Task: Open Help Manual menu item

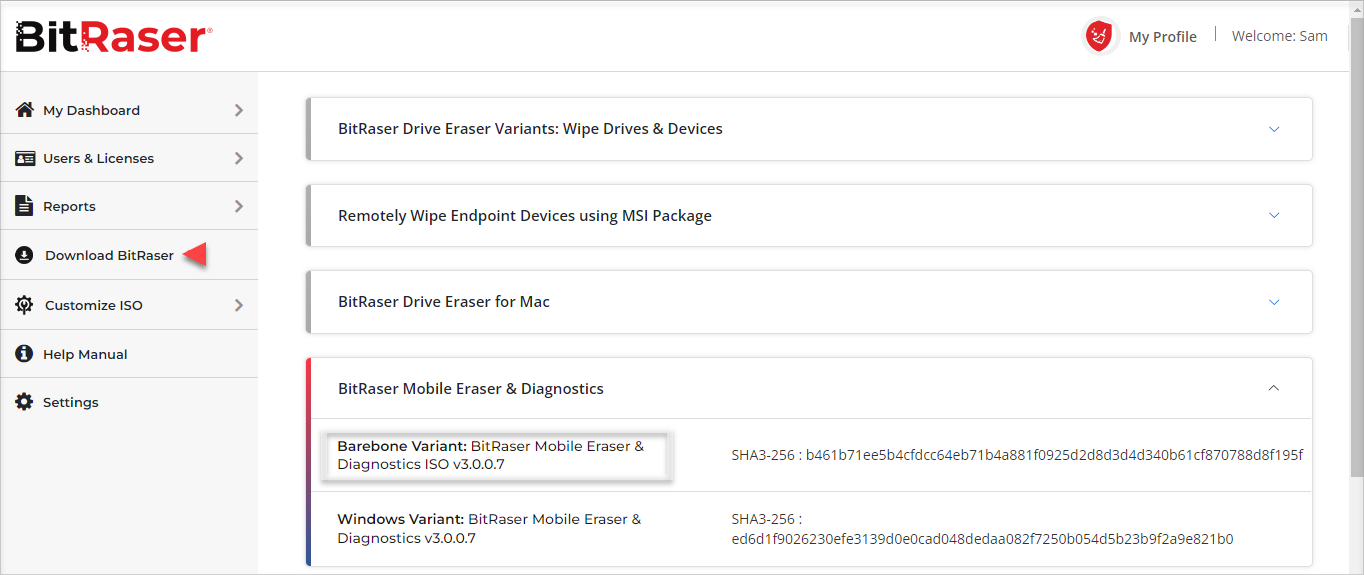Action: pyautogui.click(x=129, y=354)
